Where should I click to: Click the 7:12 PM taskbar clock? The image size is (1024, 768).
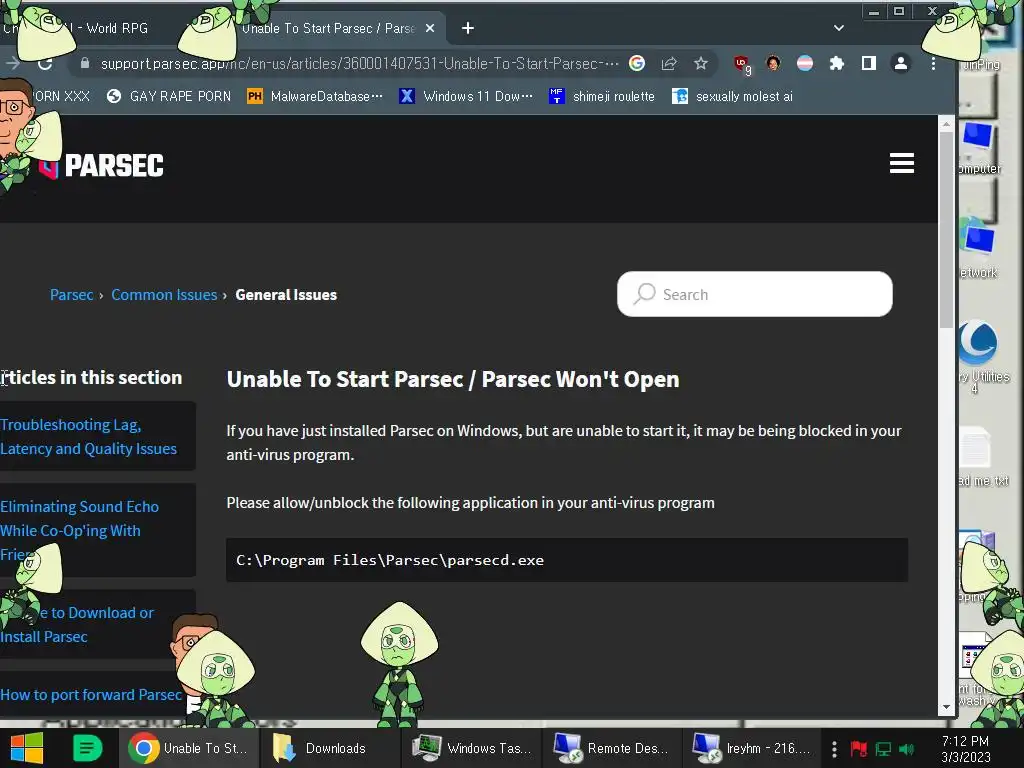pyautogui.click(x=966, y=748)
